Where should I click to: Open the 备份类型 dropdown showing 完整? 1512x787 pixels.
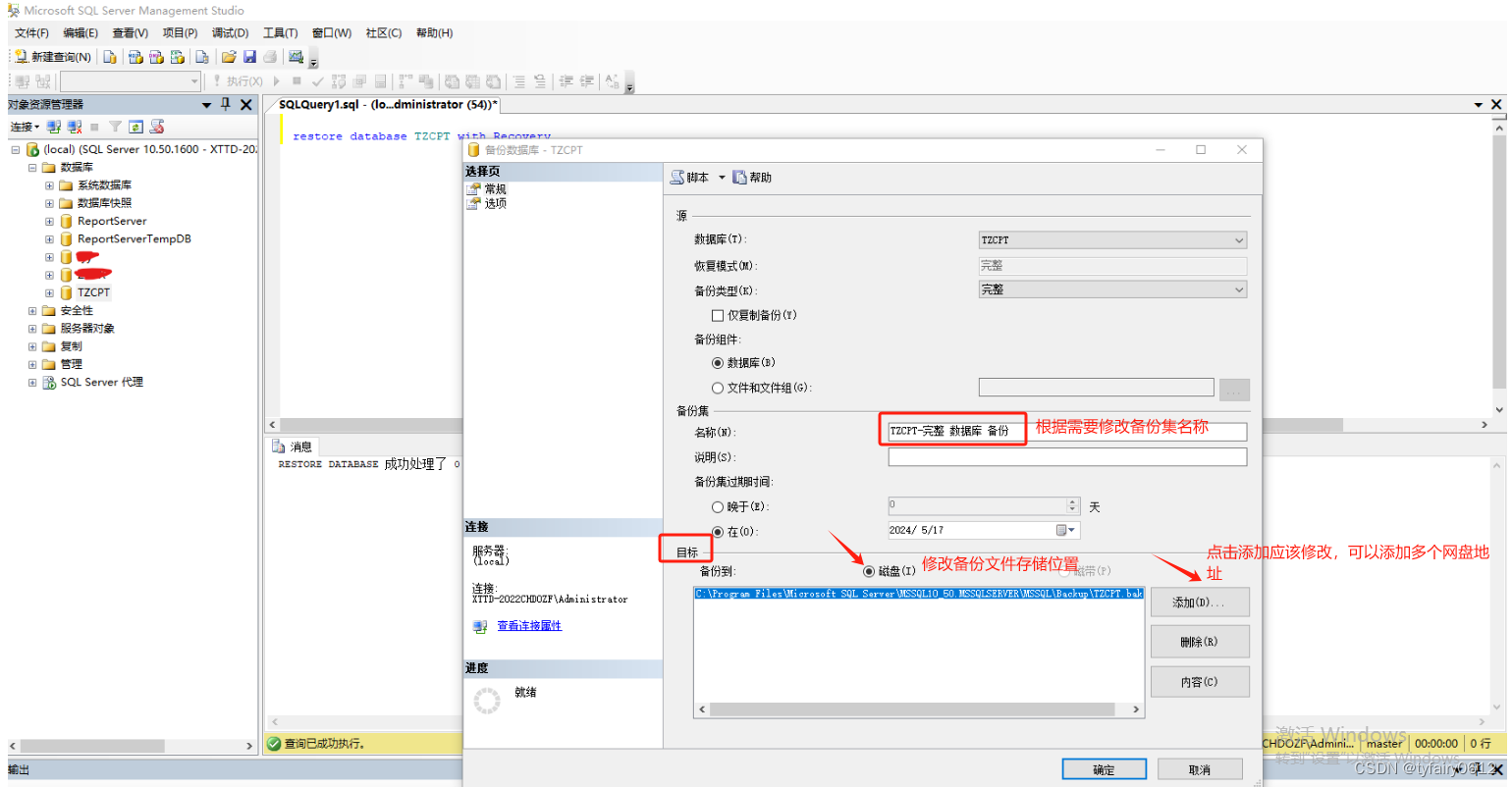[x=1112, y=289]
